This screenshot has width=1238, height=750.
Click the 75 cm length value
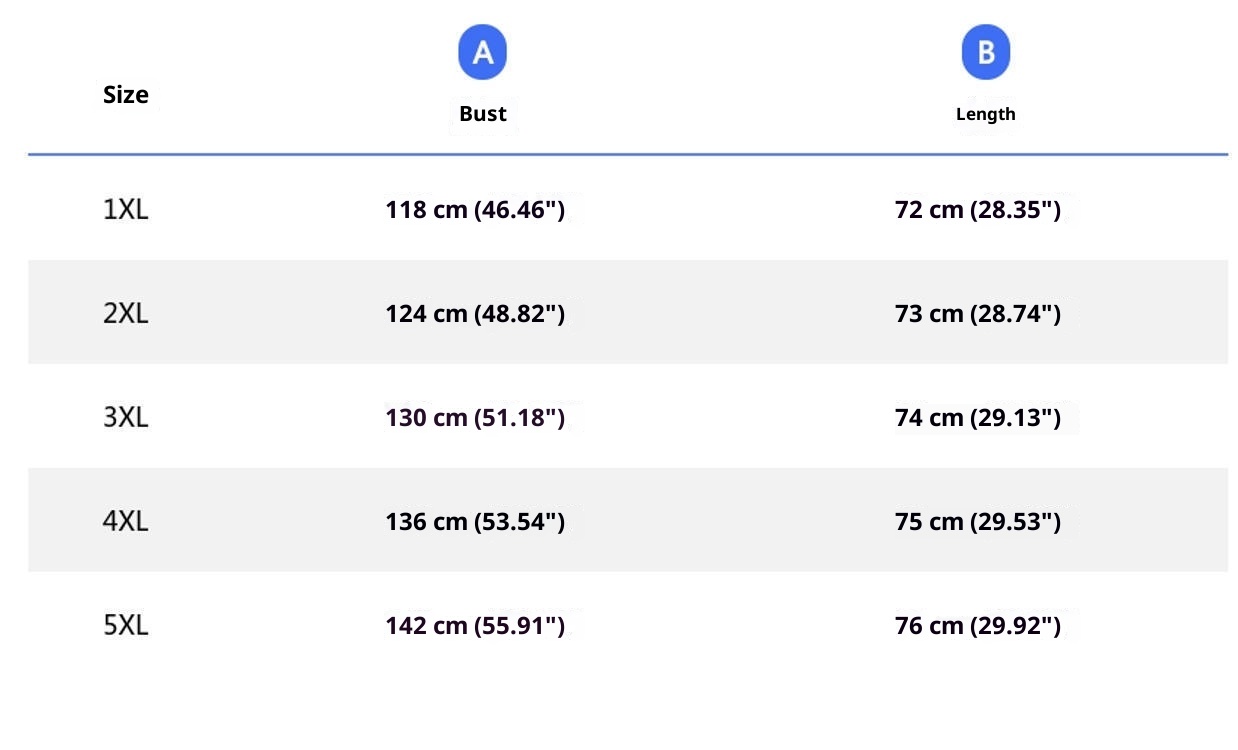pos(977,522)
